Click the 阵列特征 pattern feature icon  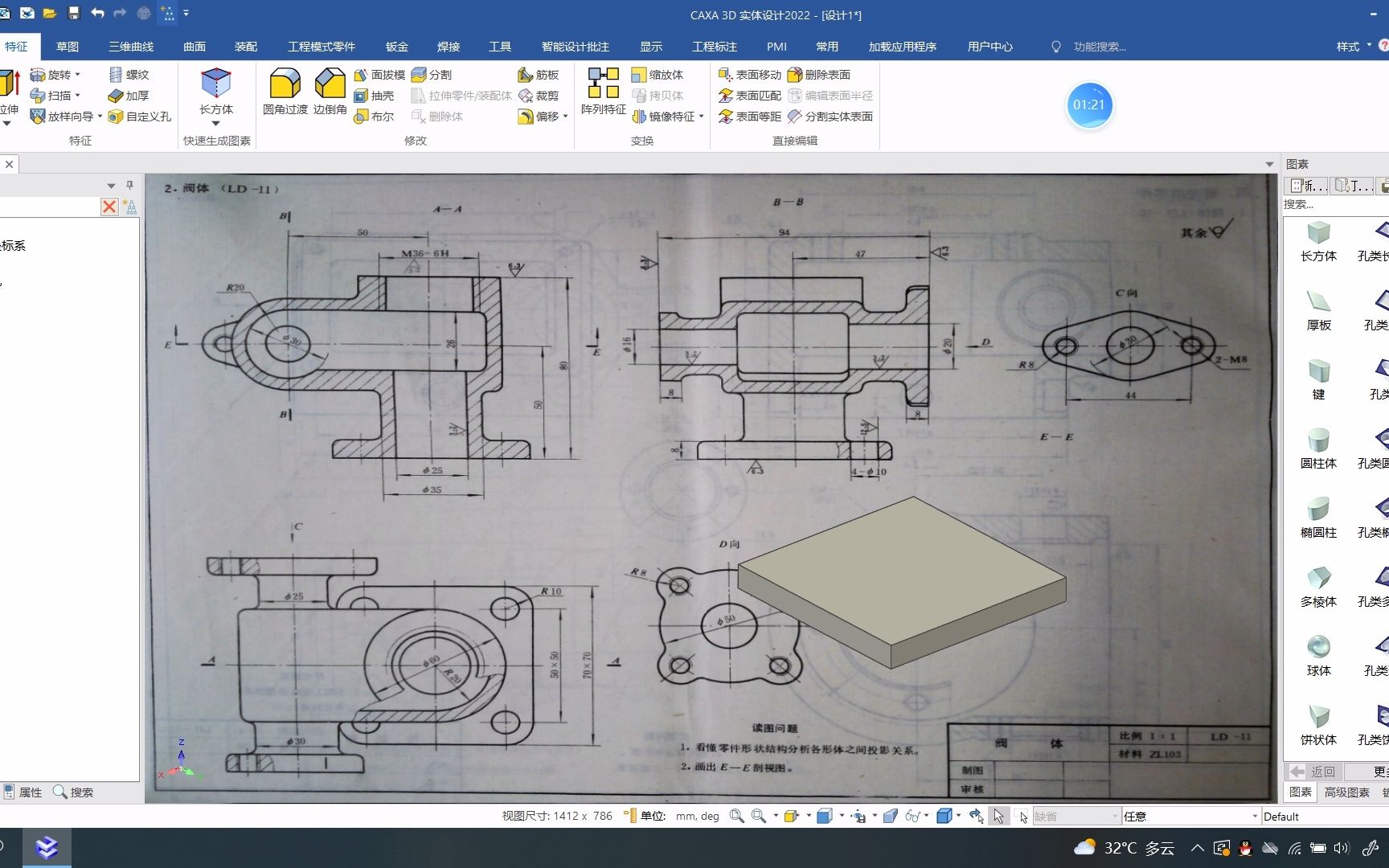point(603,92)
